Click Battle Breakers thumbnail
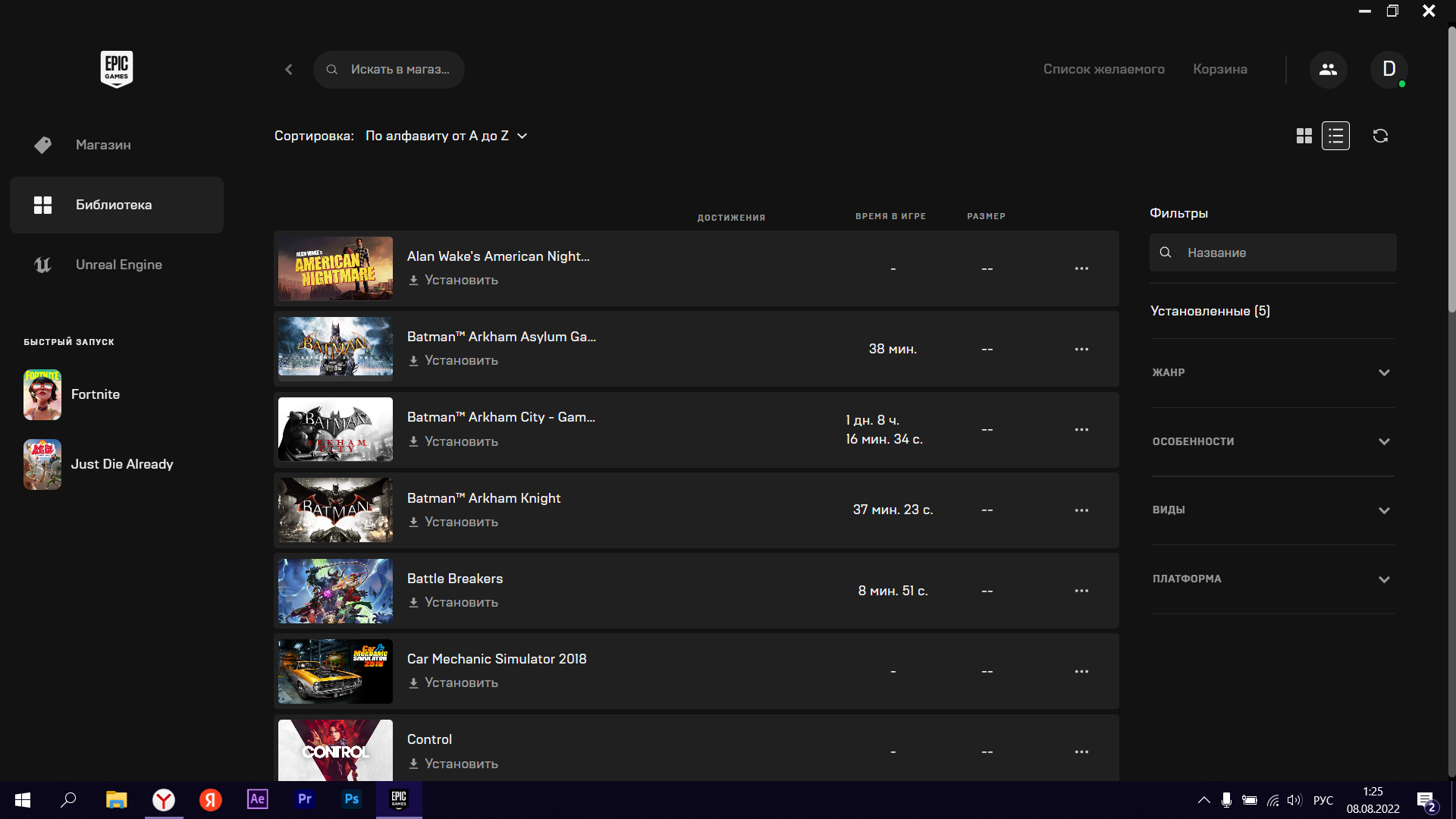Screen dimensions: 1456x819 click(x=335, y=591)
